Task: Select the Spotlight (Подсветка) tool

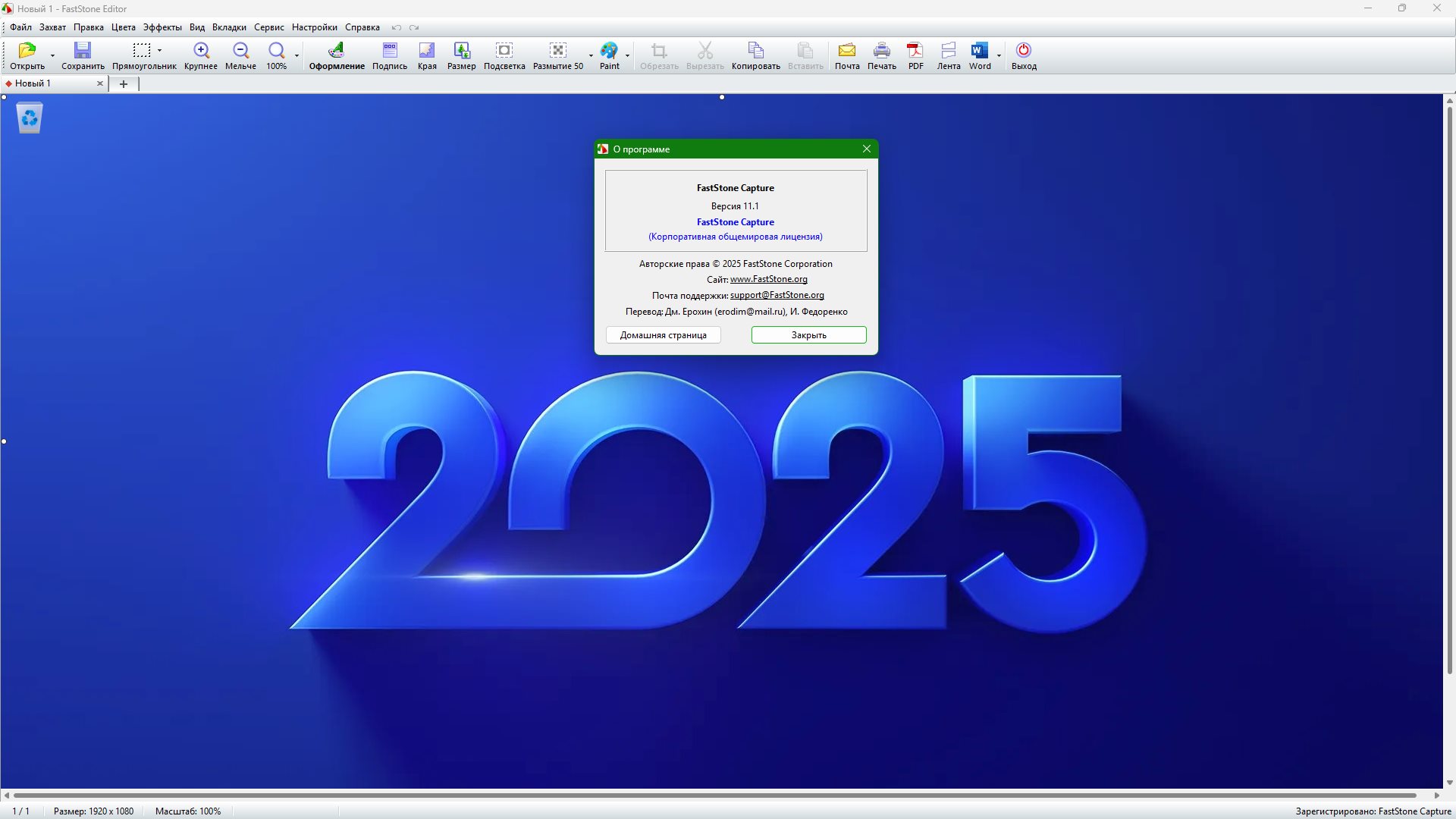Action: pyautogui.click(x=504, y=51)
